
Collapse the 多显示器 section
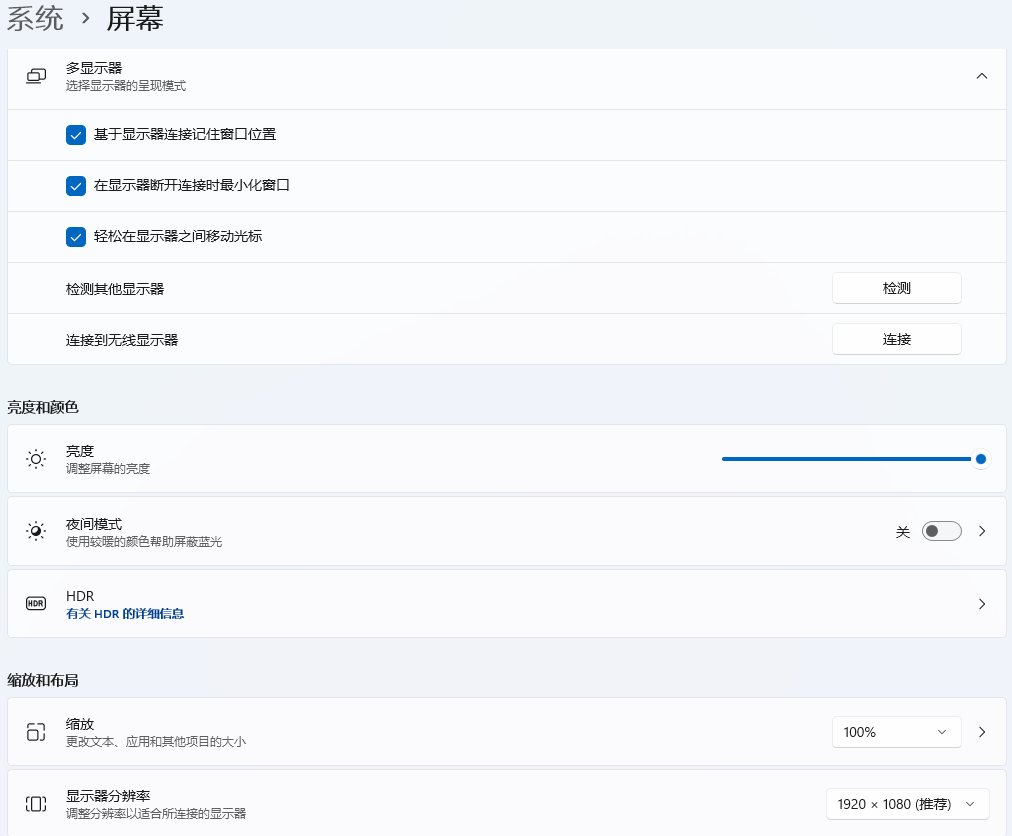point(982,76)
